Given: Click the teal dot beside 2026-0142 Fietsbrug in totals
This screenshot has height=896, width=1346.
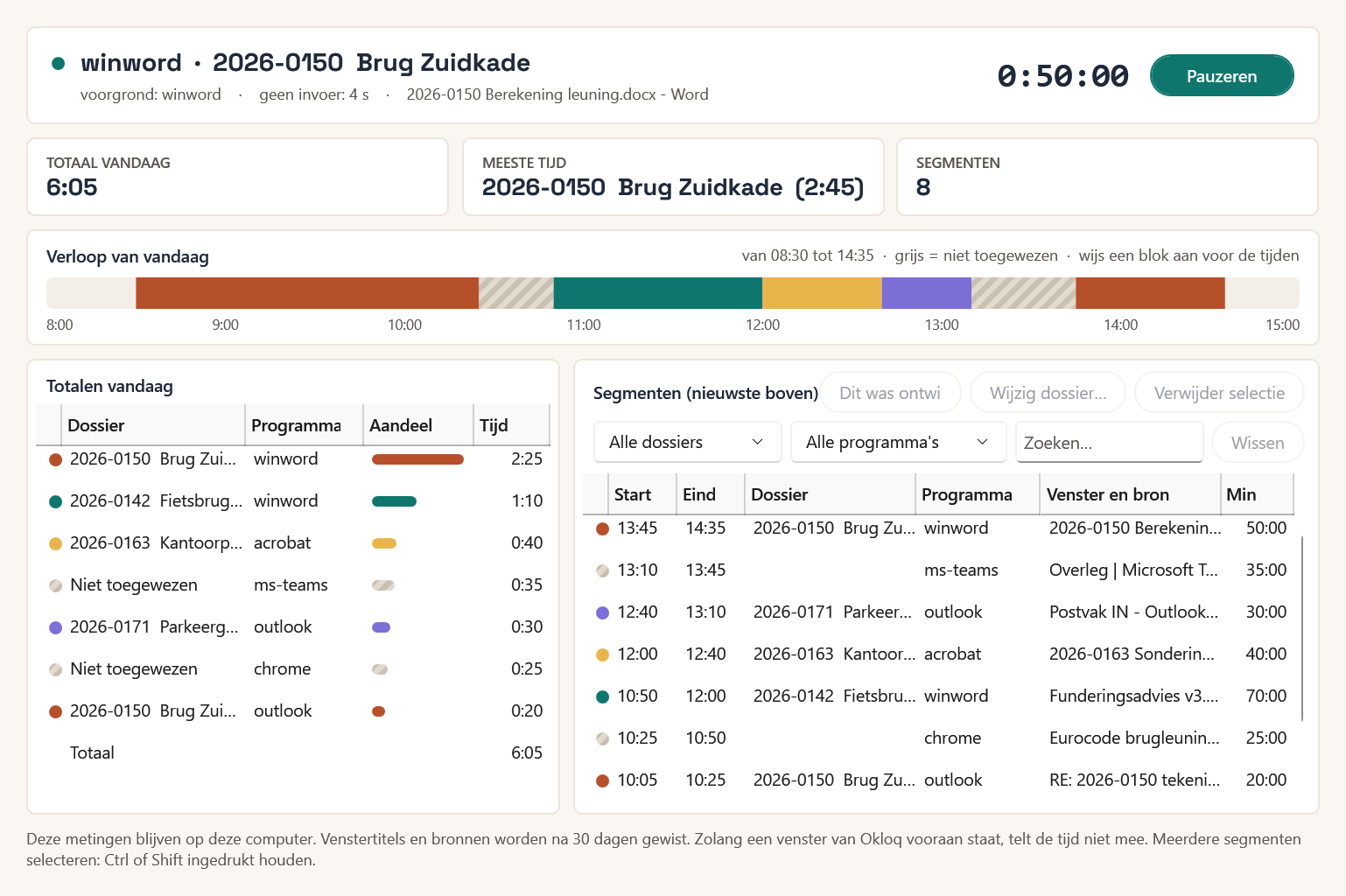Looking at the screenshot, I should point(55,501).
